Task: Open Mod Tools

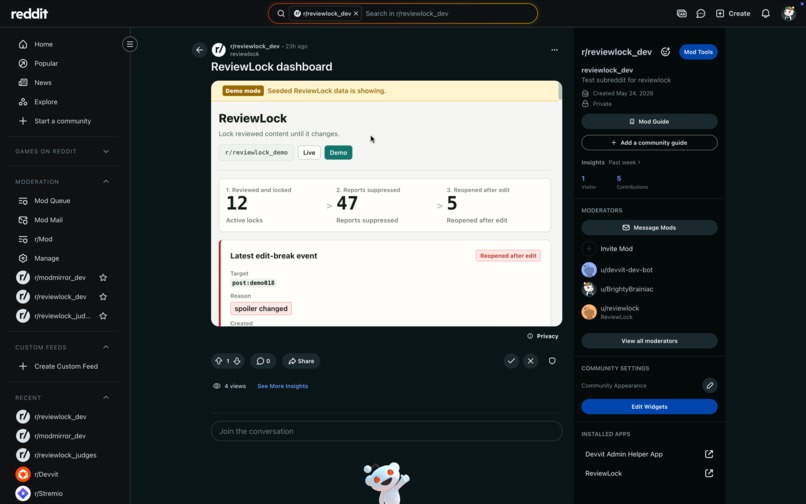Action: pos(698,52)
